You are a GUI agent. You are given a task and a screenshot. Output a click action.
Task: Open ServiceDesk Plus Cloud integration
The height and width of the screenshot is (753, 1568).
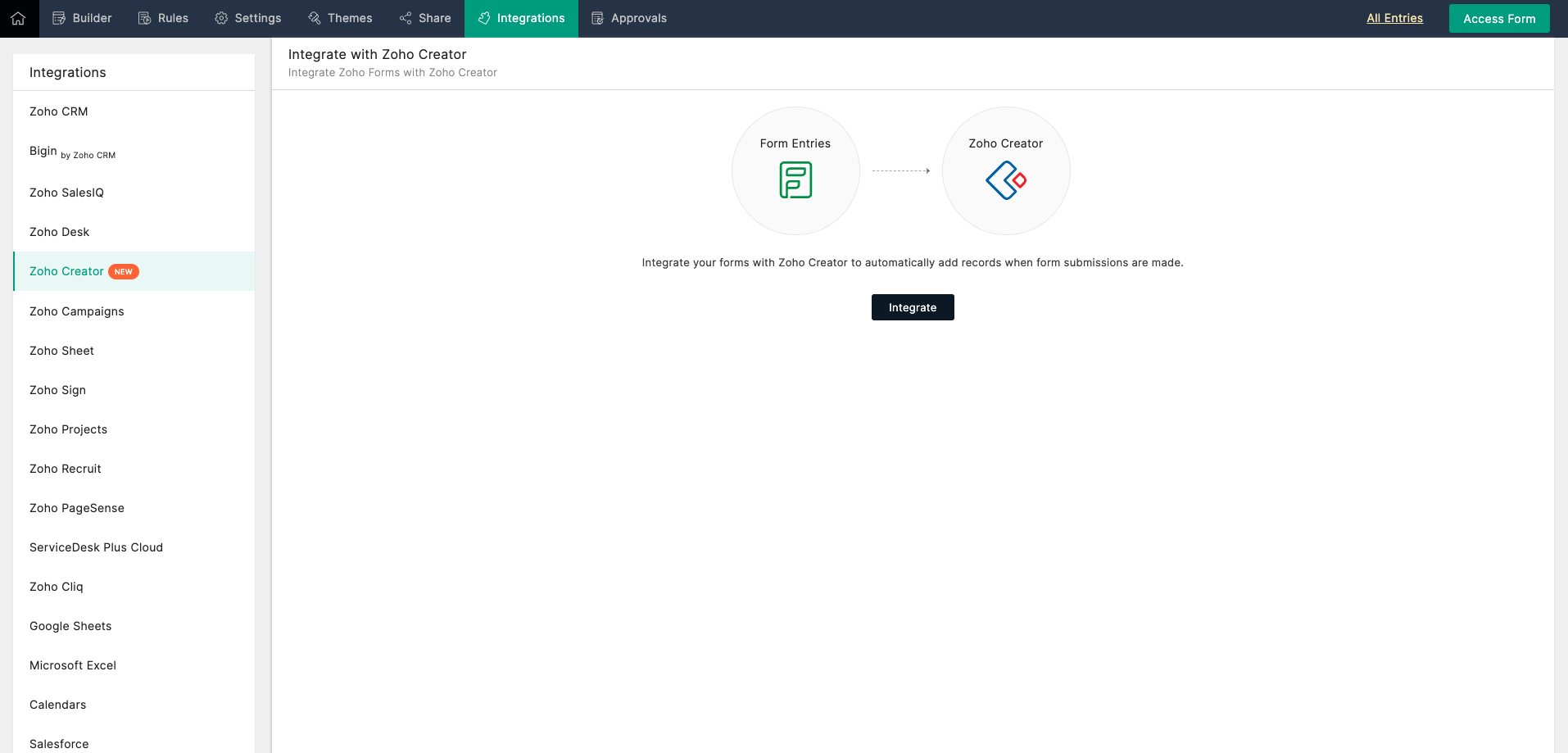pyautogui.click(x=134, y=547)
